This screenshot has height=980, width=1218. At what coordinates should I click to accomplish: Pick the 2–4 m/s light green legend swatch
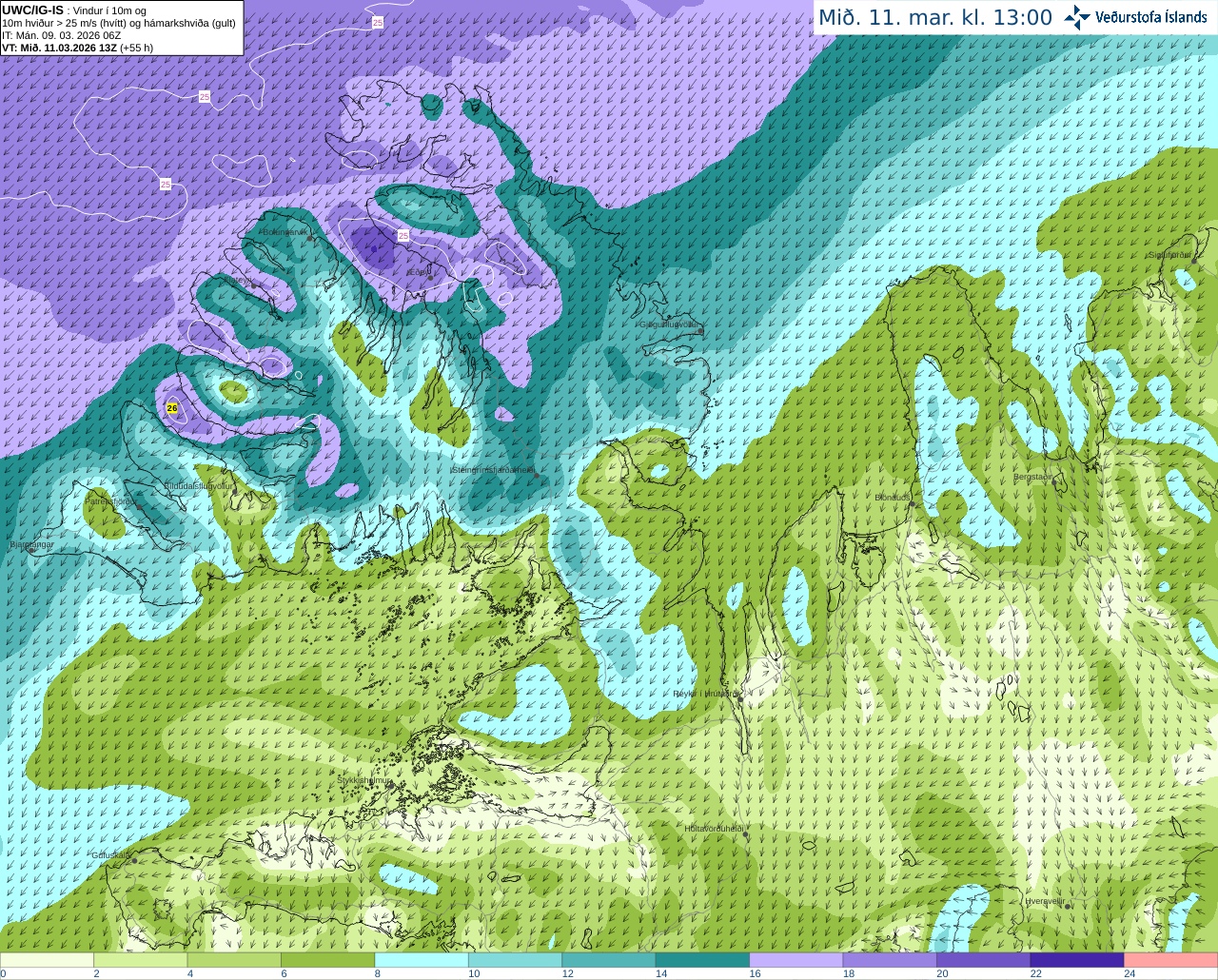coord(141,960)
